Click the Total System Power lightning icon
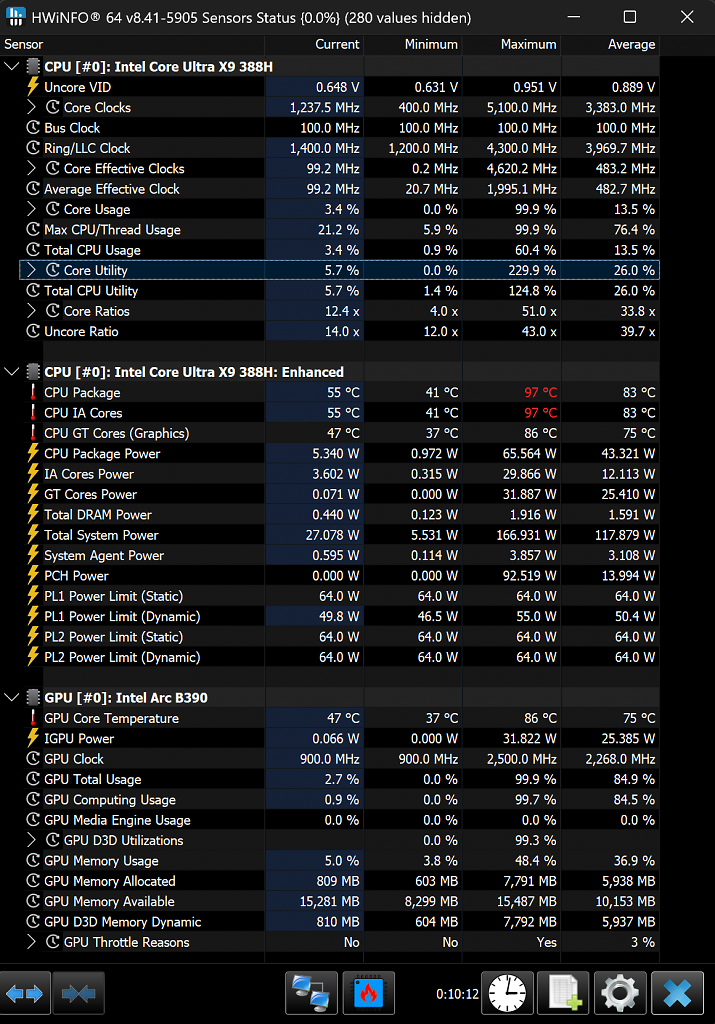 (33, 535)
